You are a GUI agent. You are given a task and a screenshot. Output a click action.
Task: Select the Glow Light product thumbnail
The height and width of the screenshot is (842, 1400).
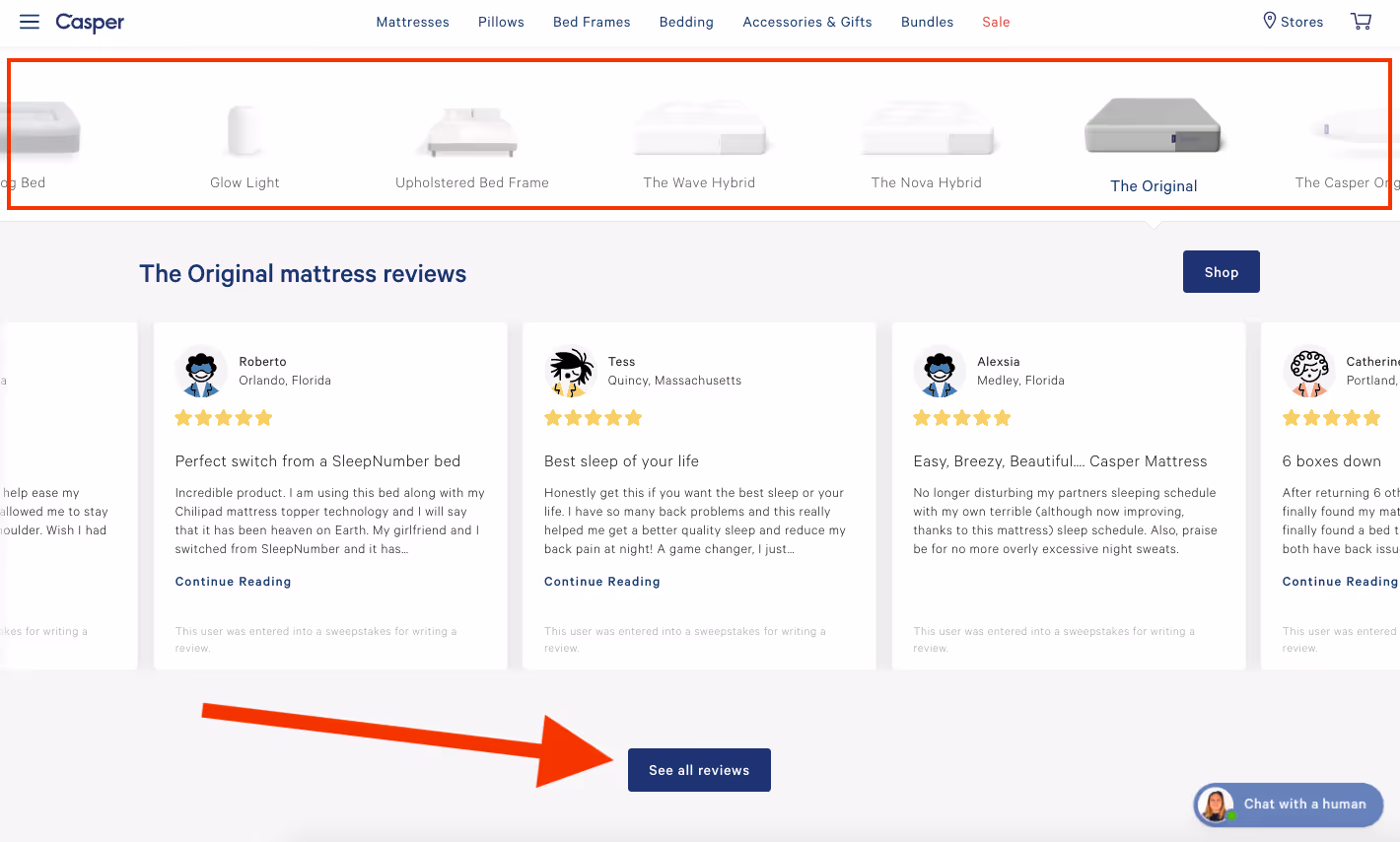(245, 130)
